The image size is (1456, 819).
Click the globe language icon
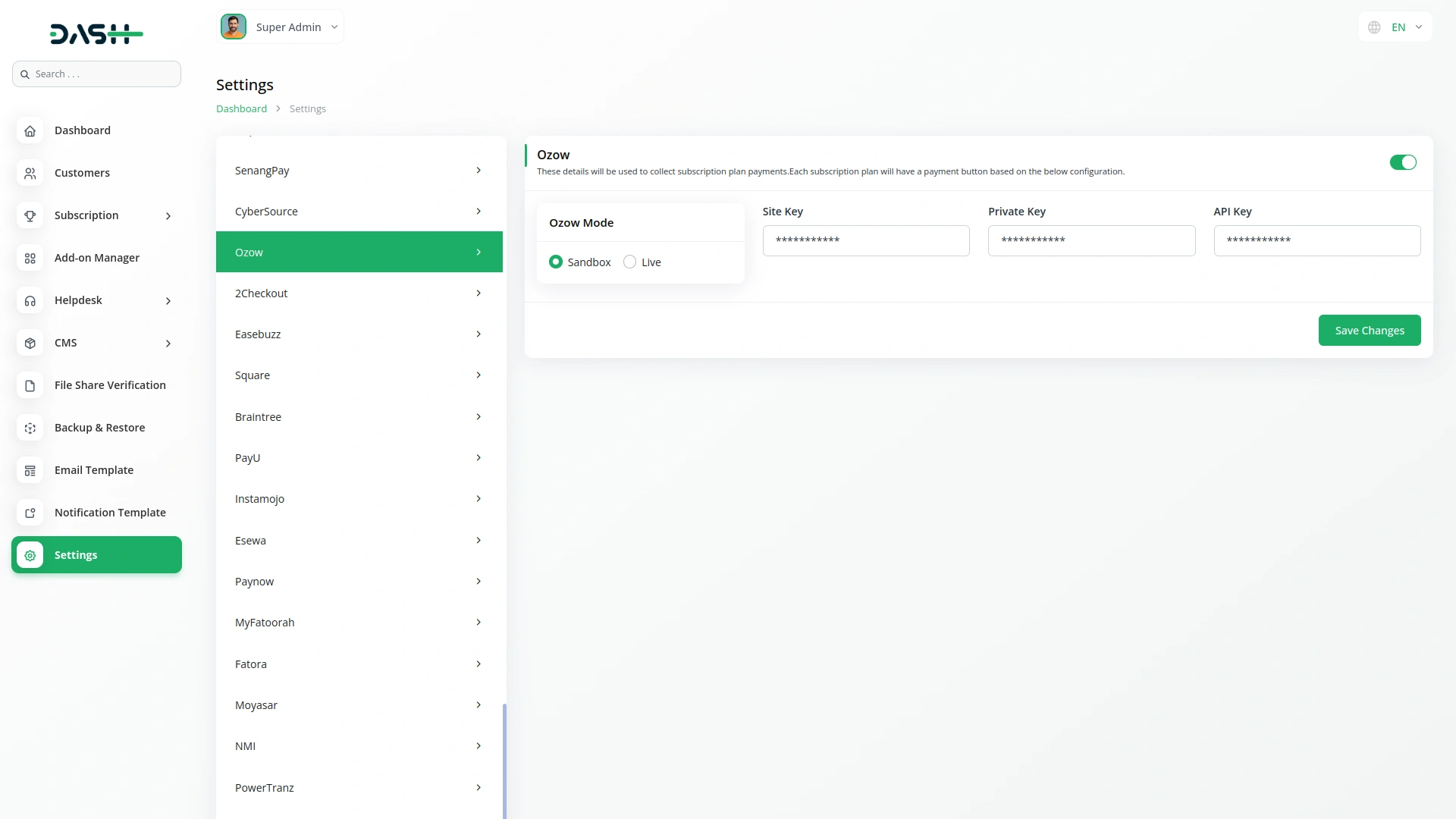(x=1373, y=27)
